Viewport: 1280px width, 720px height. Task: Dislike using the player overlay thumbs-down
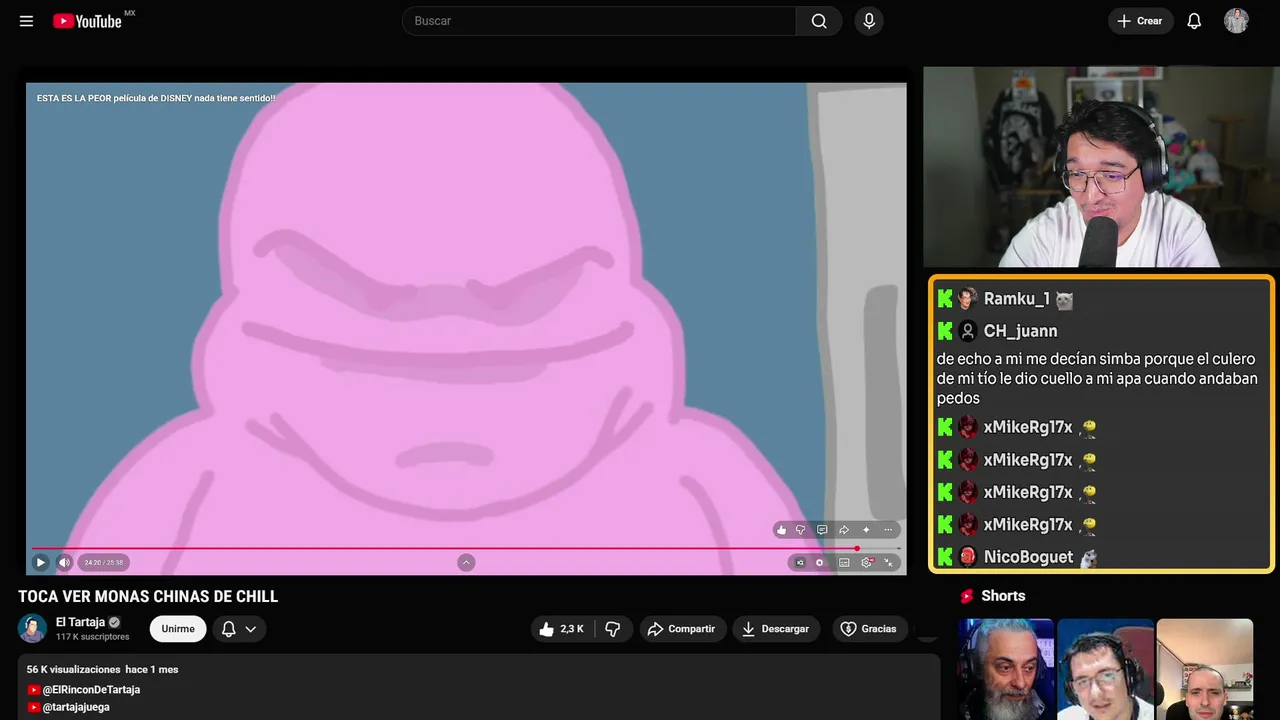pyautogui.click(x=802, y=530)
